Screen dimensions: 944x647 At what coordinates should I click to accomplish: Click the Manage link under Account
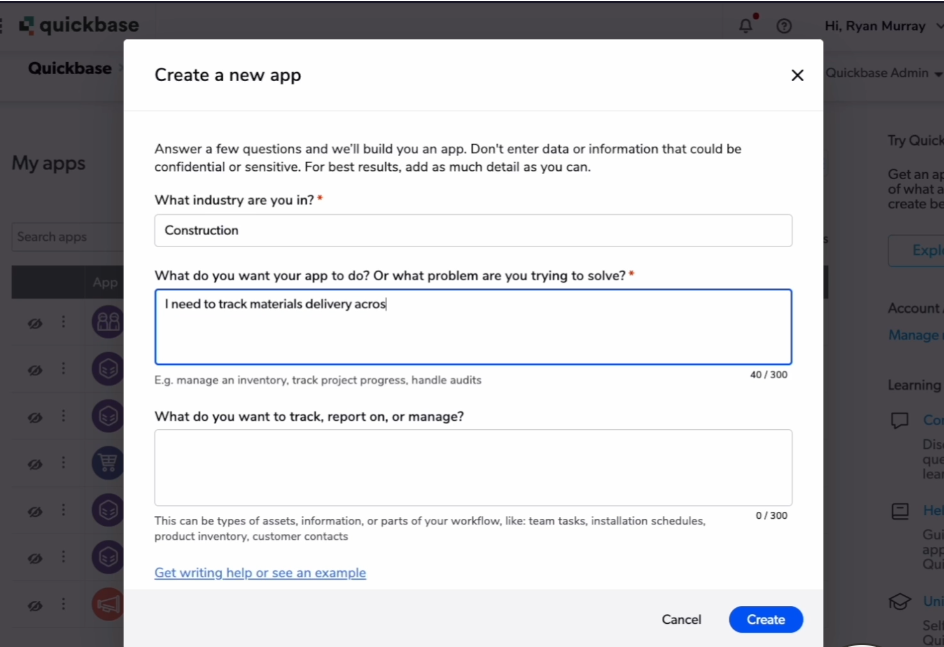click(x=916, y=335)
